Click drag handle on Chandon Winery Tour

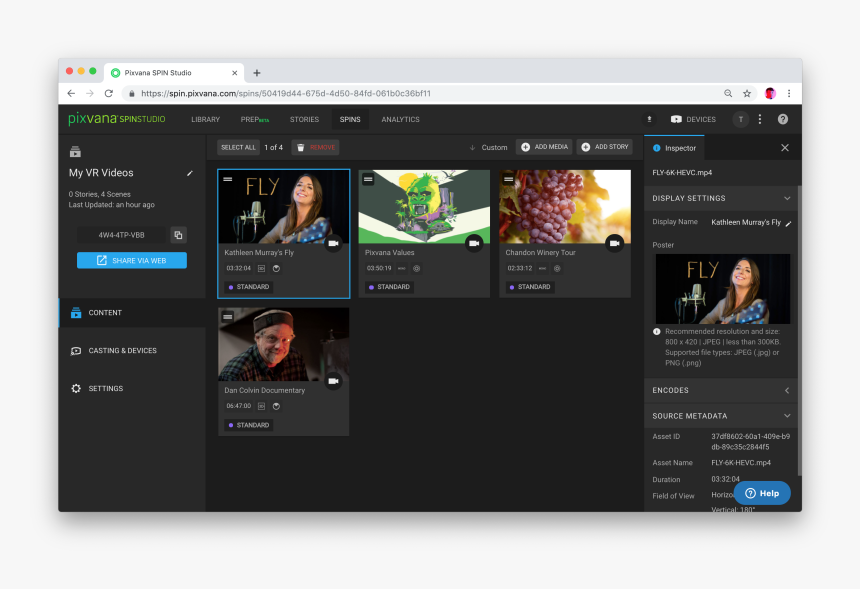508,179
